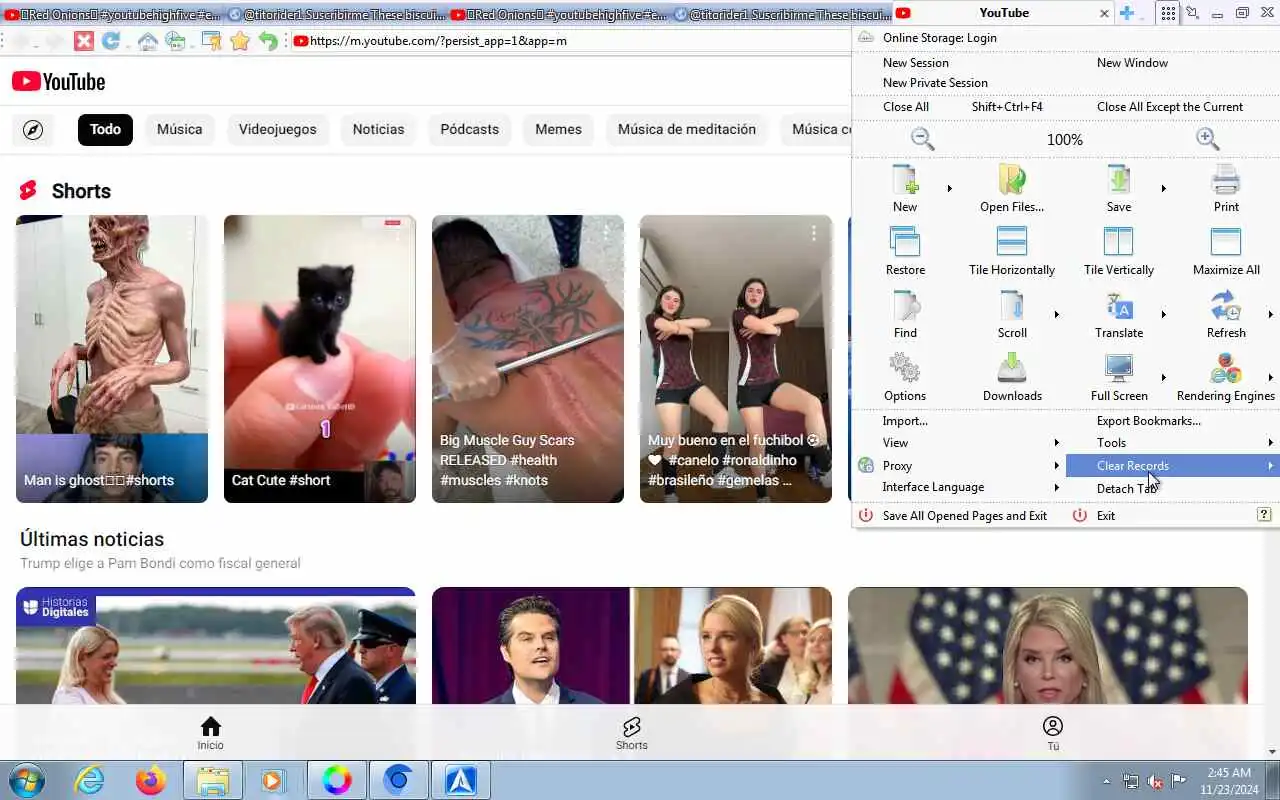This screenshot has width=1280, height=800.
Task: Select the Pódcasts filter chip
Action: coord(470,130)
